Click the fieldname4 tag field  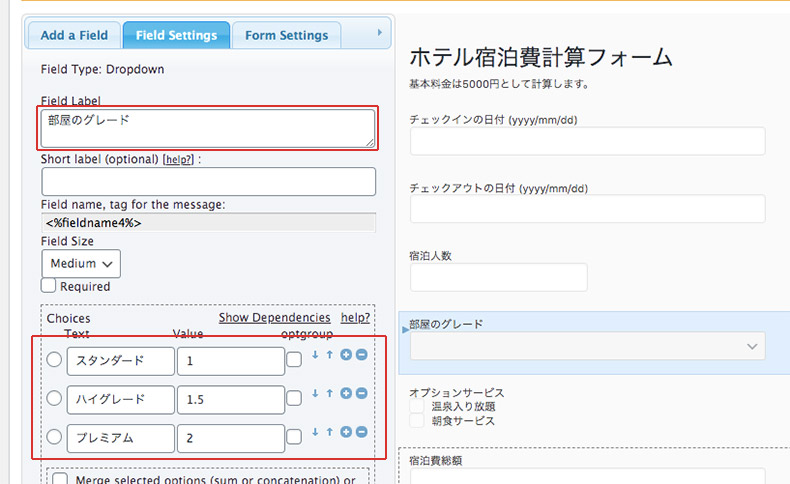209,223
